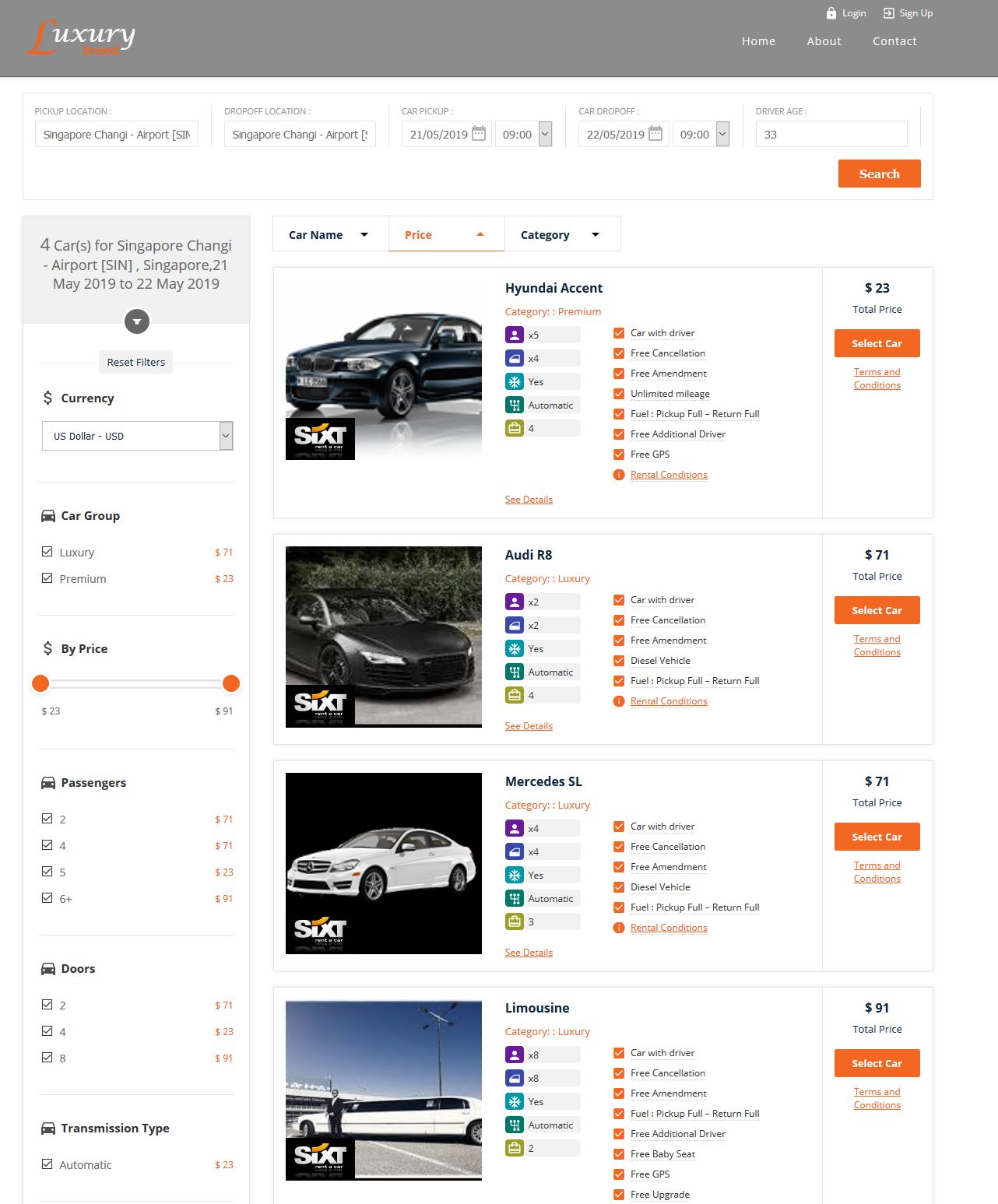
Task: Sort results by Category
Action: click(x=562, y=234)
